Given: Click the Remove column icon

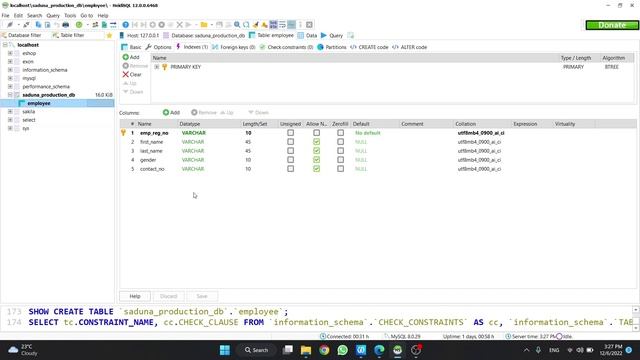Looking at the screenshot, I should pos(194,112).
